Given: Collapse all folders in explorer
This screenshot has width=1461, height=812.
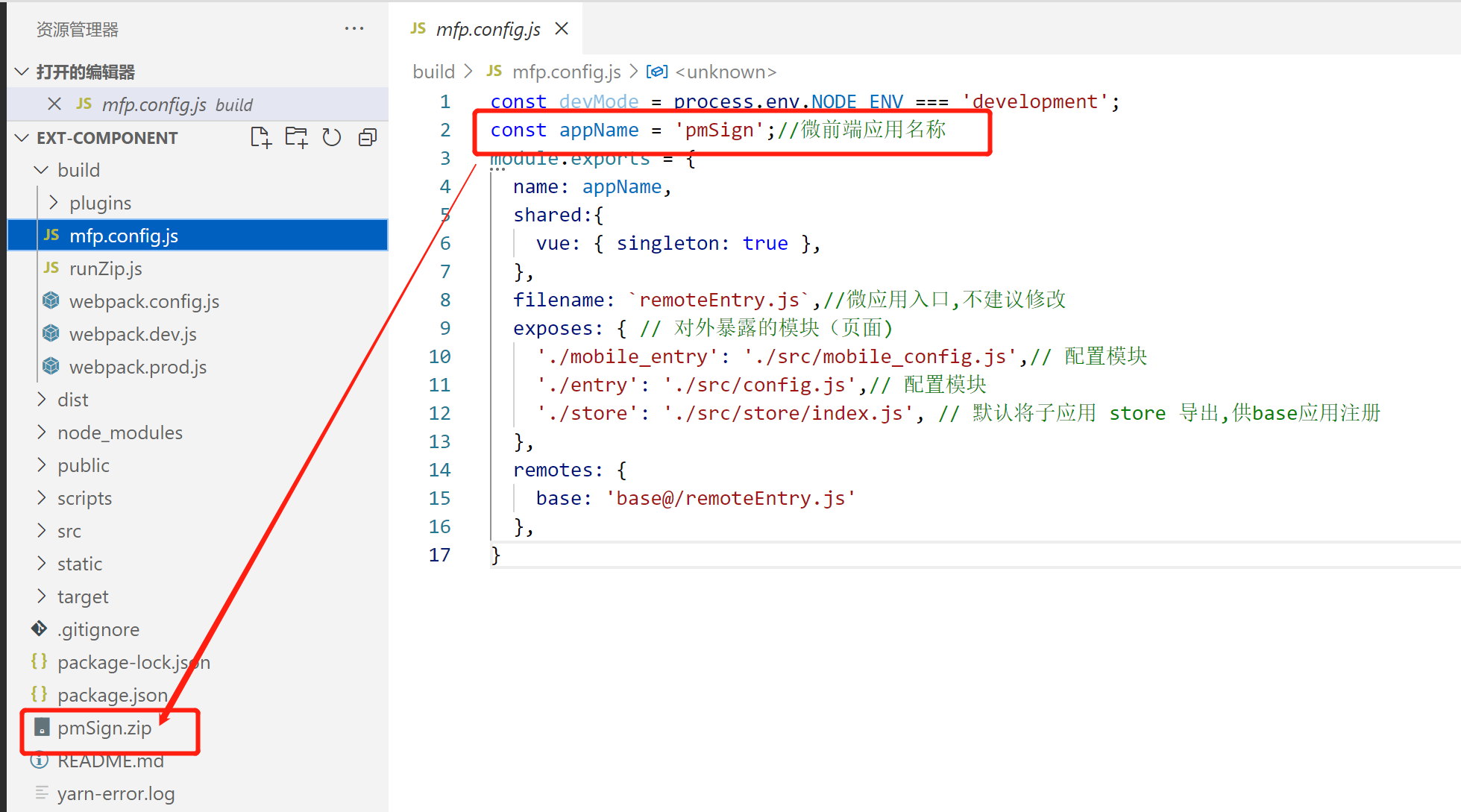Looking at the screenshot, I should click(367, 138).
